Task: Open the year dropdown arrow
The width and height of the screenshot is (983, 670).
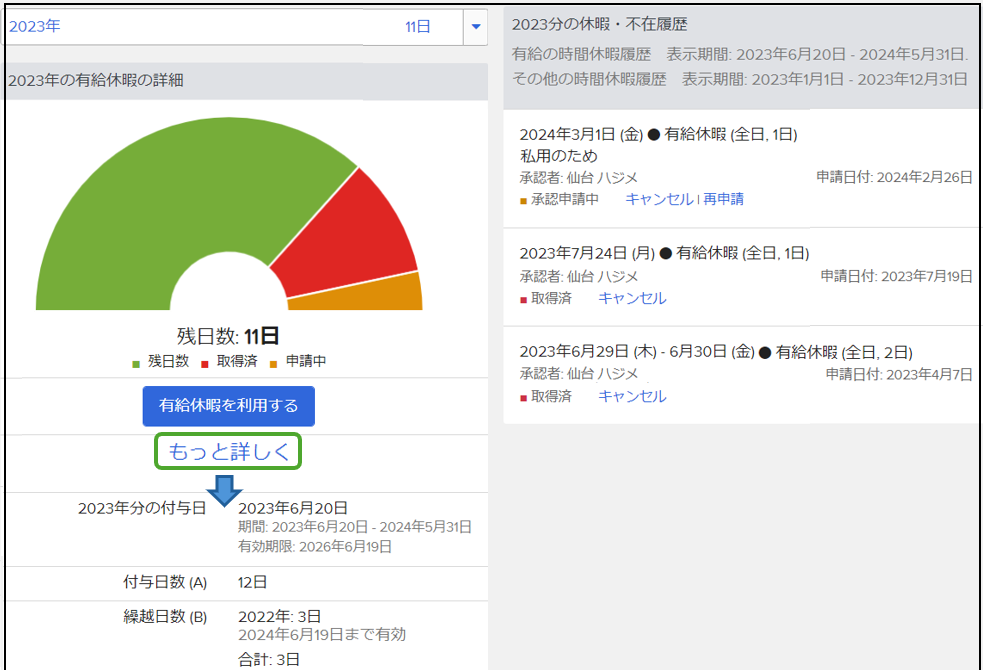Action: pyautogui.click(x=475, y=27)
